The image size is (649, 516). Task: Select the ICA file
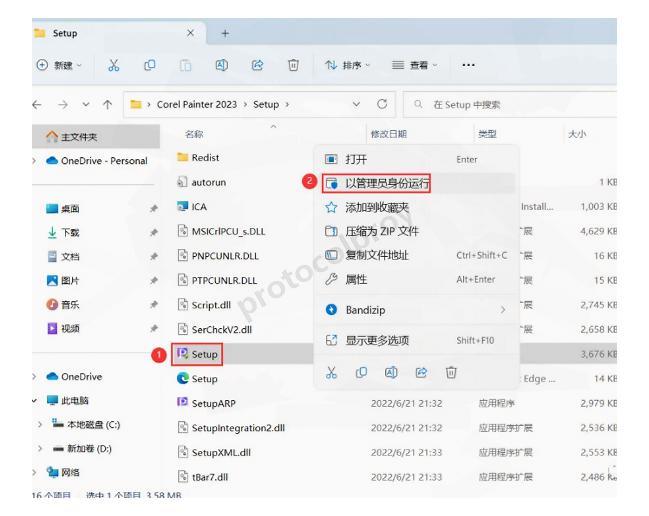192,206
